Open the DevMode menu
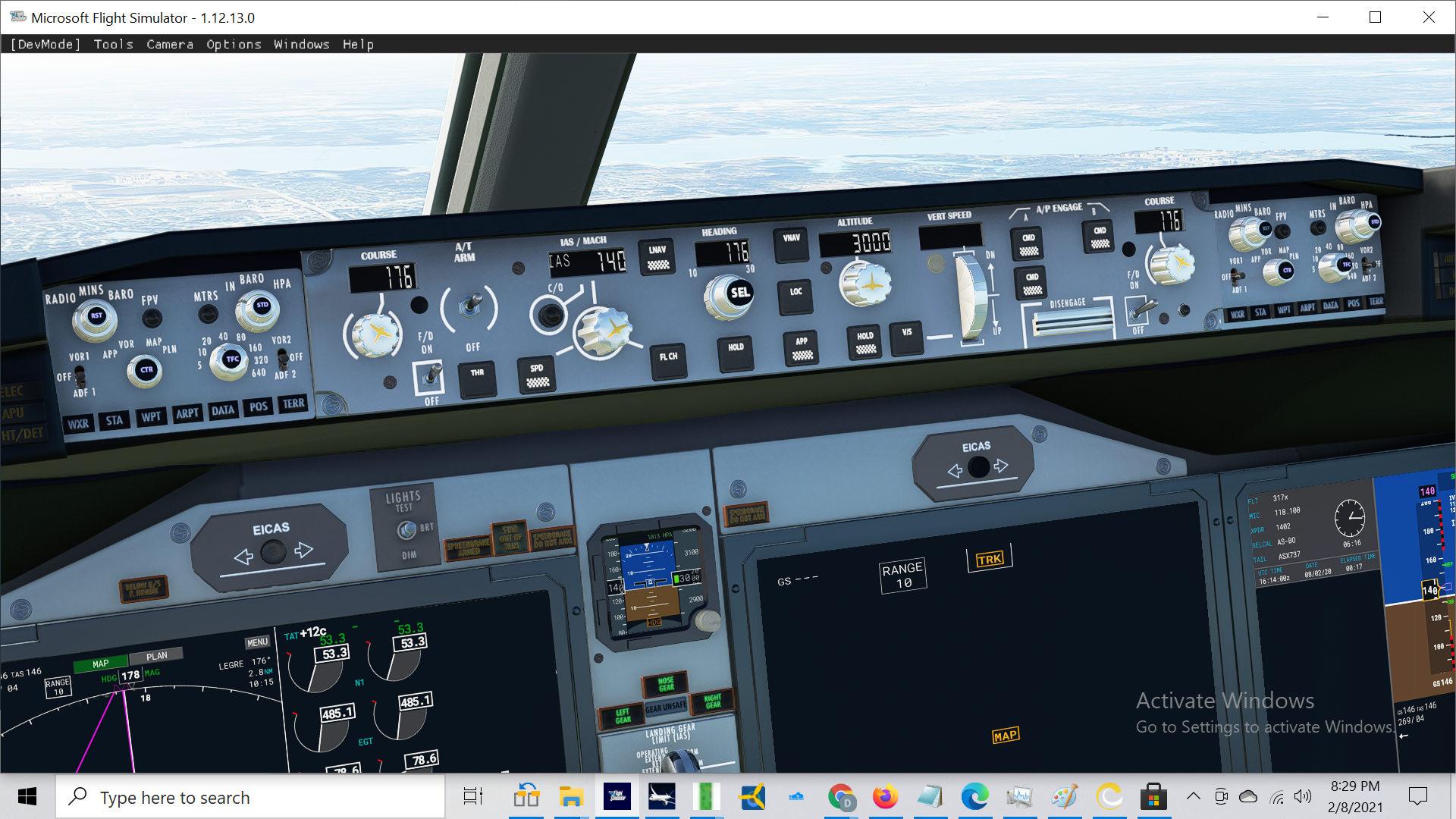Screen dimensions: 1456x819 pos(45,44)
